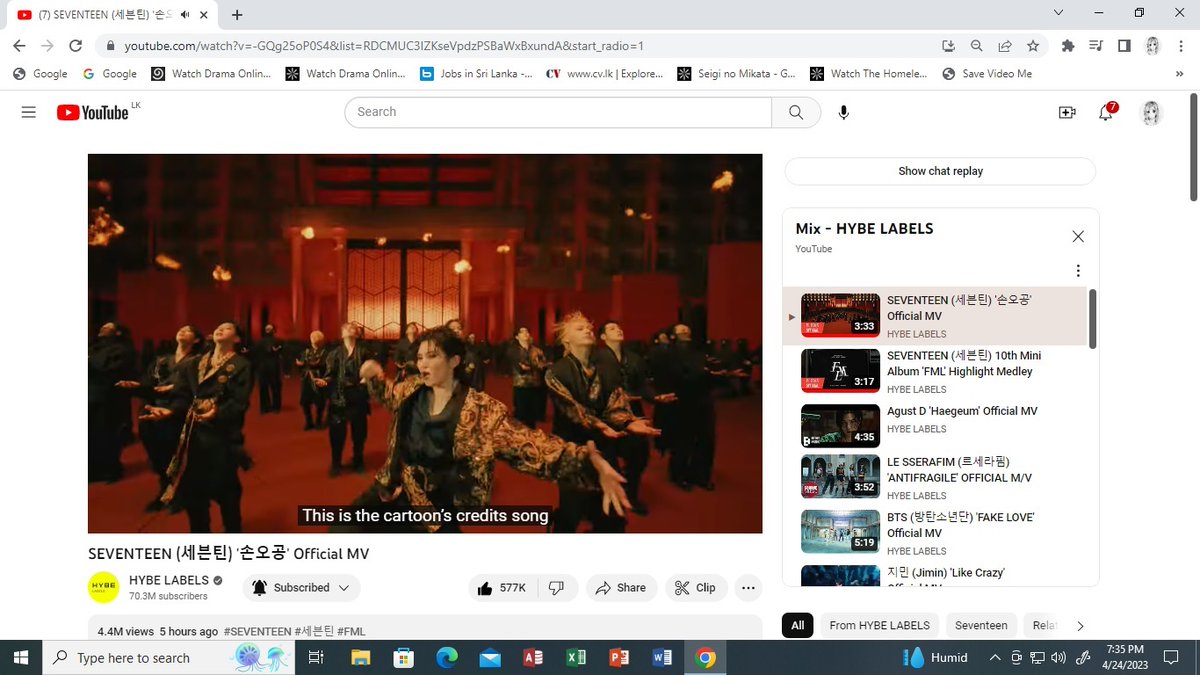The width and height of the screenshot is (1200, 675).
Task: Show more filter chips with right arrow
Action: click(x=1080, y=626)
